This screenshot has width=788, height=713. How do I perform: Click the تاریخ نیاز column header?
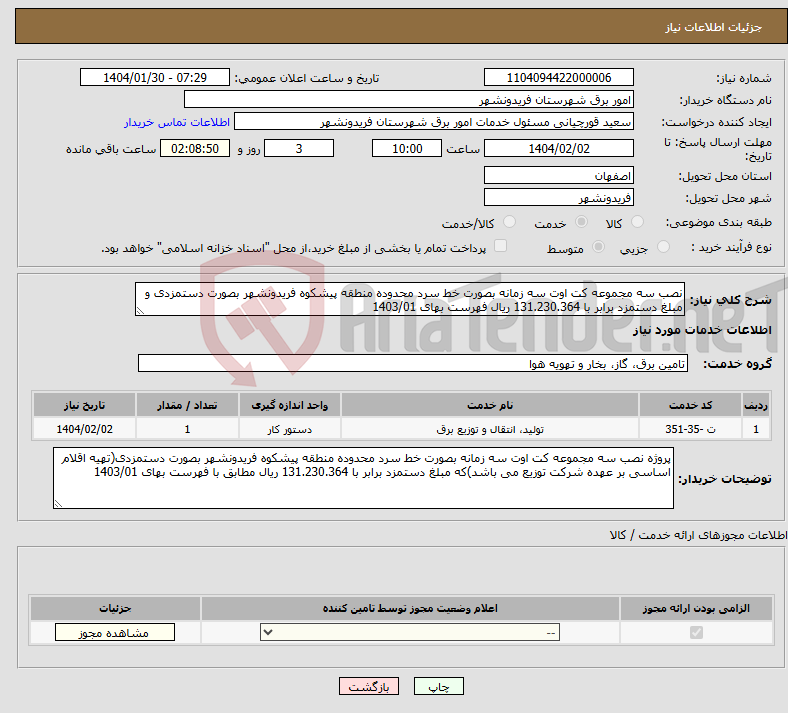[84, 405]
